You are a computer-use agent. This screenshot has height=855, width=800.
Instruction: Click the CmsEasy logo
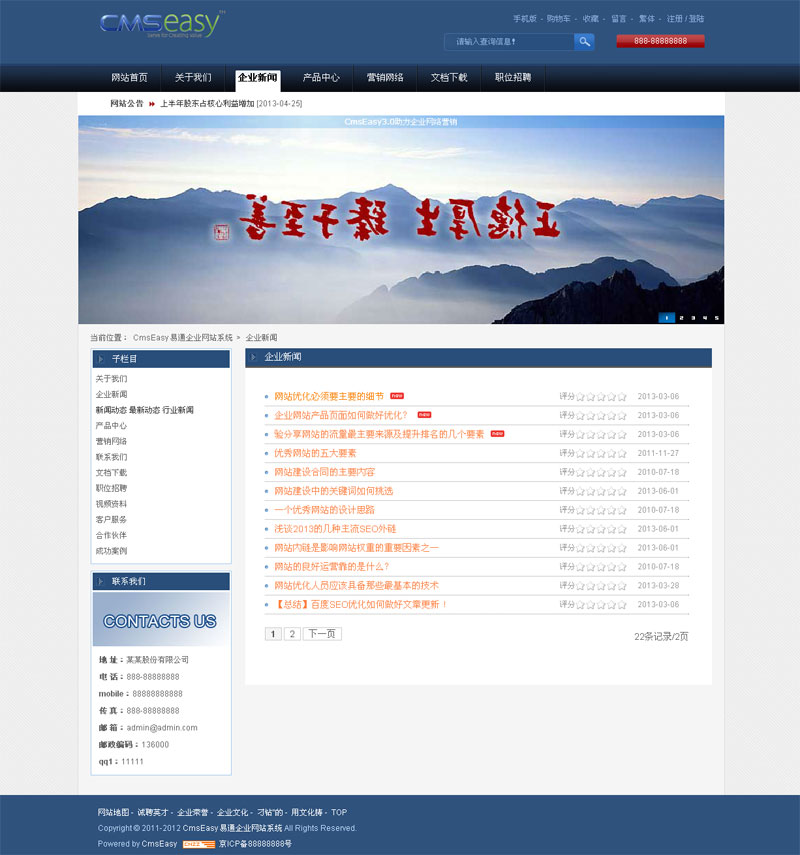click(x=162, y=25)
